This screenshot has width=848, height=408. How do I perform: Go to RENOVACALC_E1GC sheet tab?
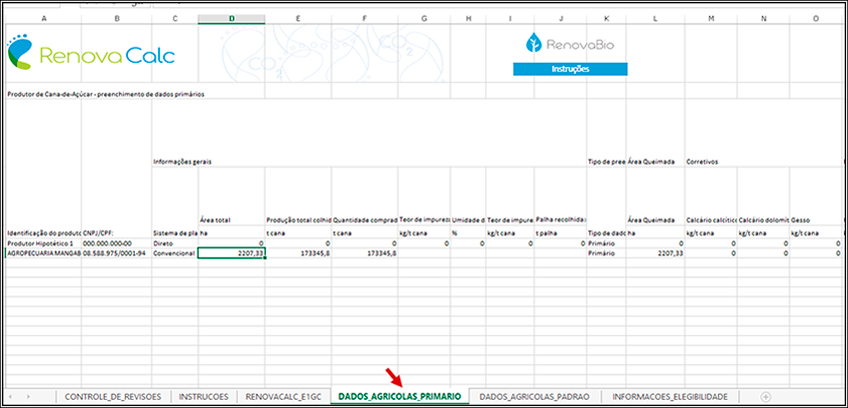[283, 396]
